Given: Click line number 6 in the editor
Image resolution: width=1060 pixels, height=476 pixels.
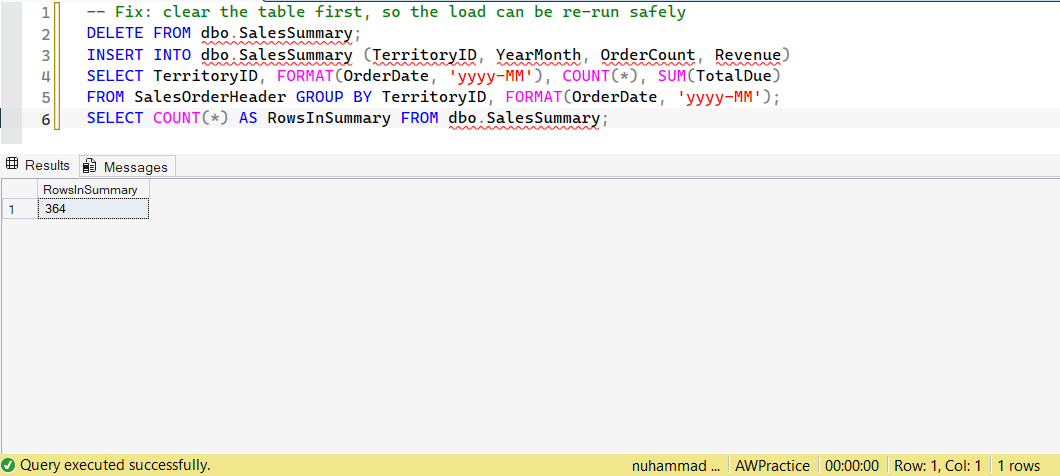Looking at the screenshot, I should [x=45, y=120].
